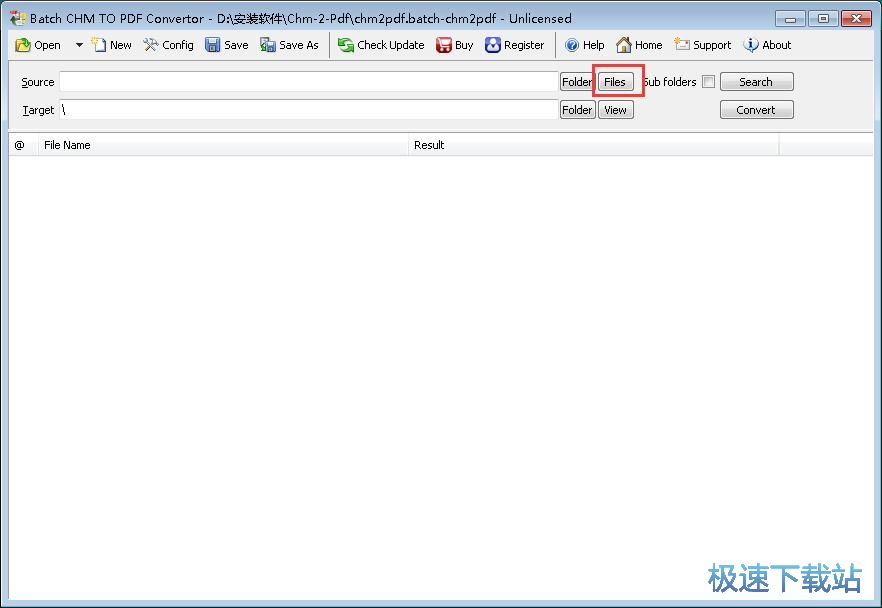Sort list by the Result column
Image resolution: width=882 pixels, height=608 pixels.
[429, 145]
